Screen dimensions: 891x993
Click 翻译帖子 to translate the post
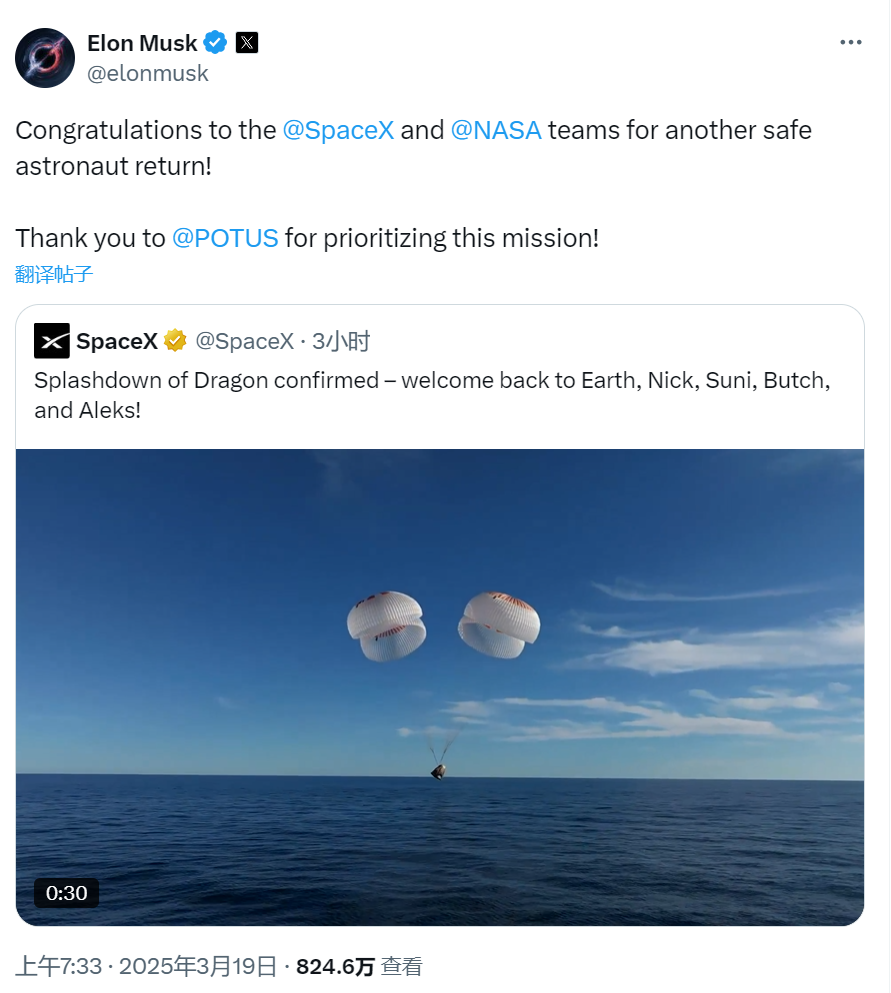54,274
